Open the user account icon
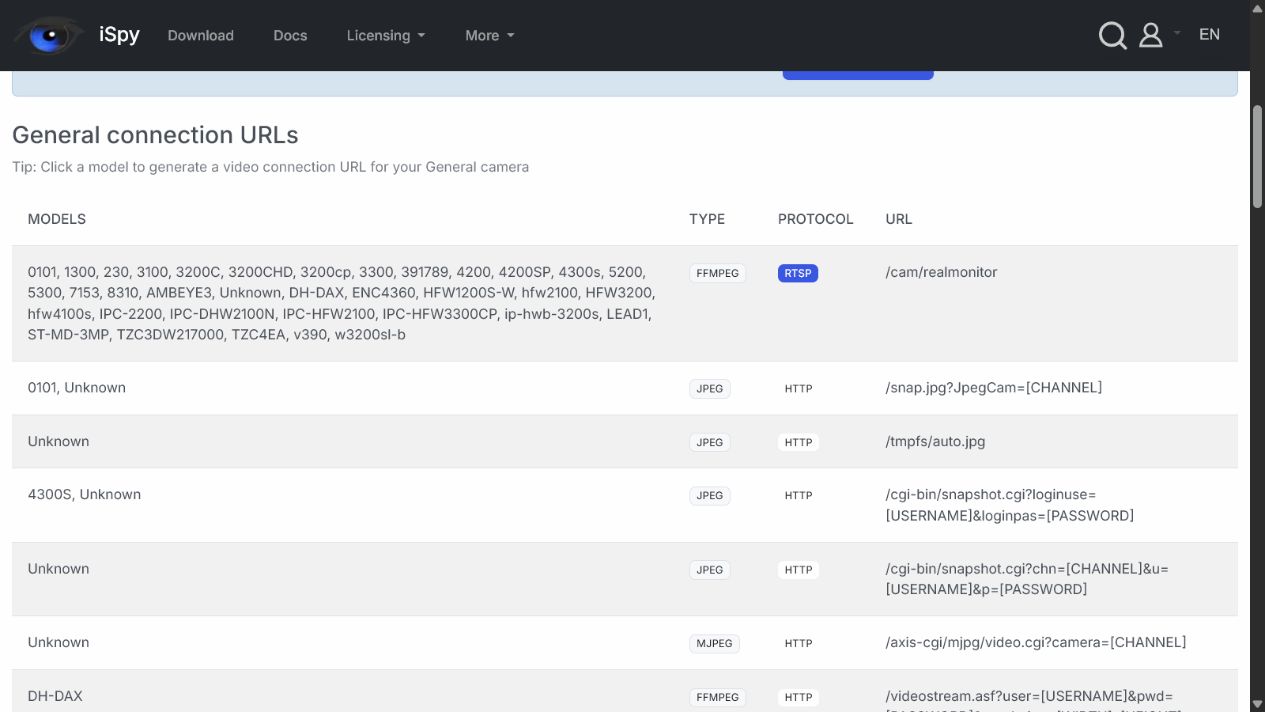This screenshot has width=1265, height=712. pos(1151,35)
